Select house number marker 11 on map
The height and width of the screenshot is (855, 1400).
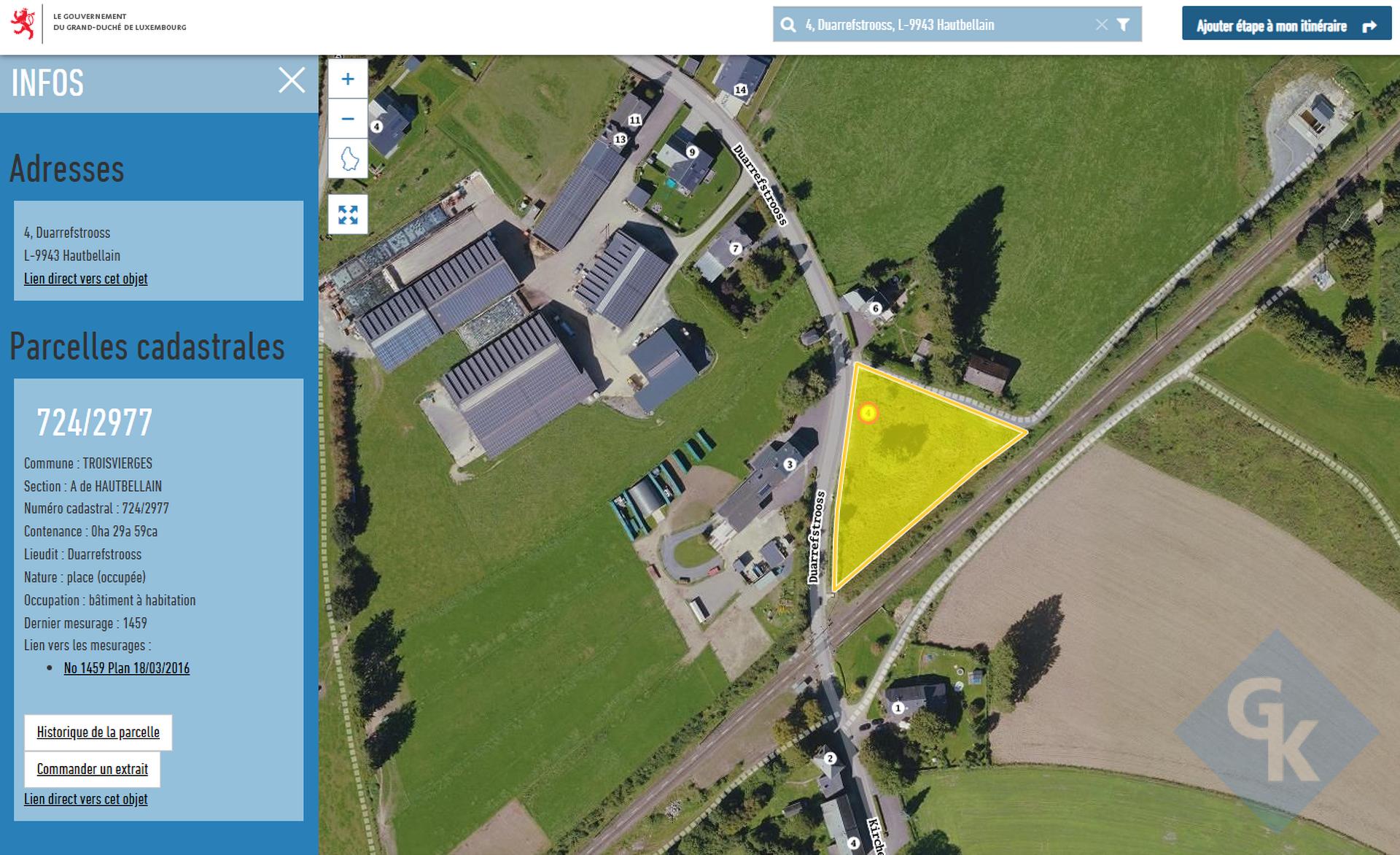tap(635, 120)
